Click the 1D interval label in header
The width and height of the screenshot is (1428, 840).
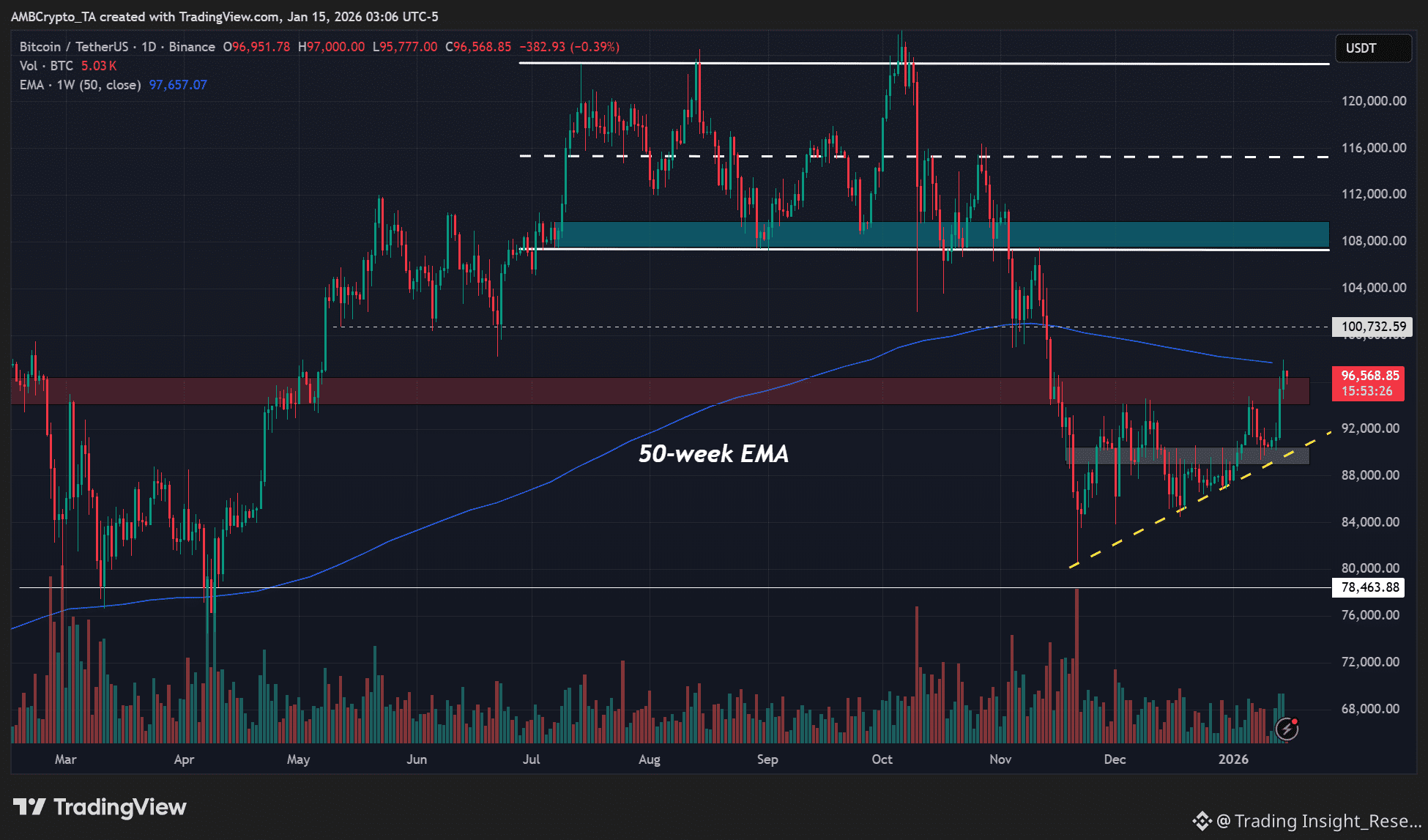coord(149,47)
